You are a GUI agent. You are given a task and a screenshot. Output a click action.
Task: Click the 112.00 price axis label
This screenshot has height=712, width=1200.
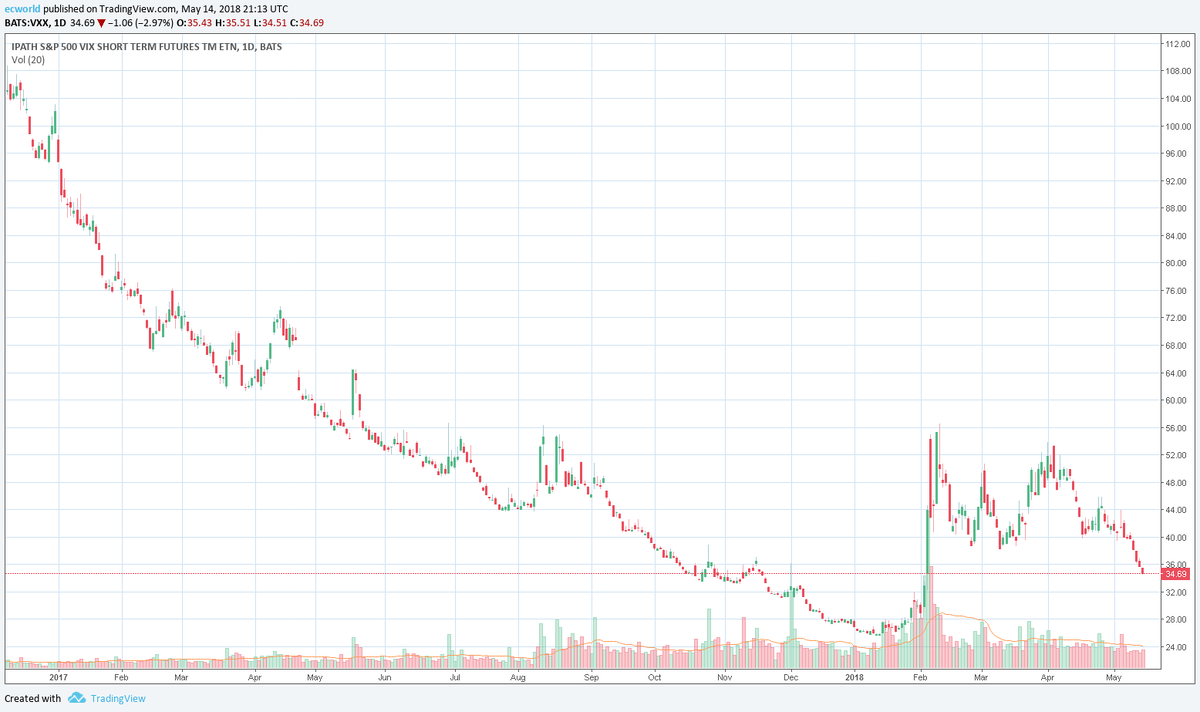pos(1176,44)
